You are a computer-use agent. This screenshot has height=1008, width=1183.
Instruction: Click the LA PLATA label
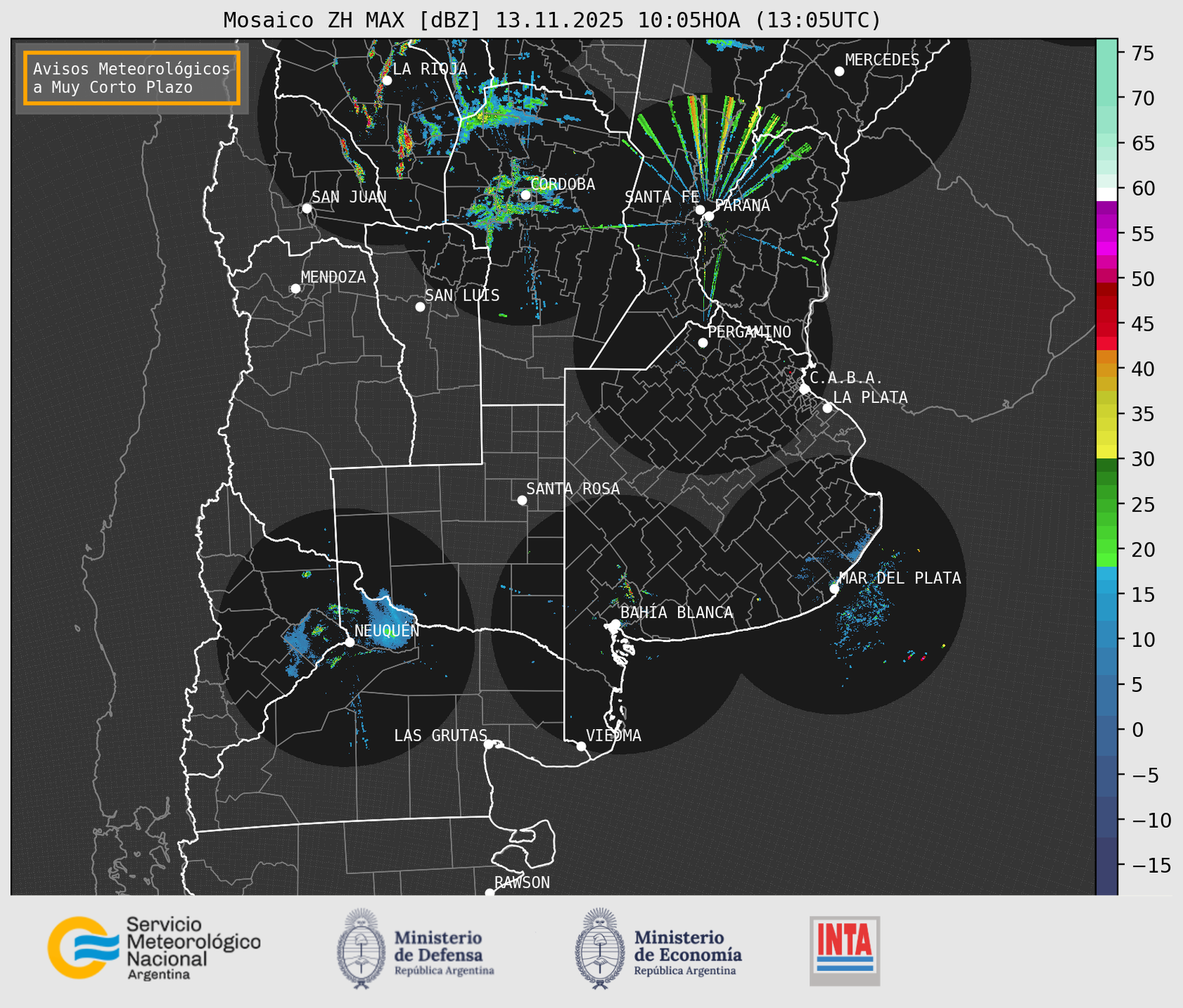coord(870,397)
